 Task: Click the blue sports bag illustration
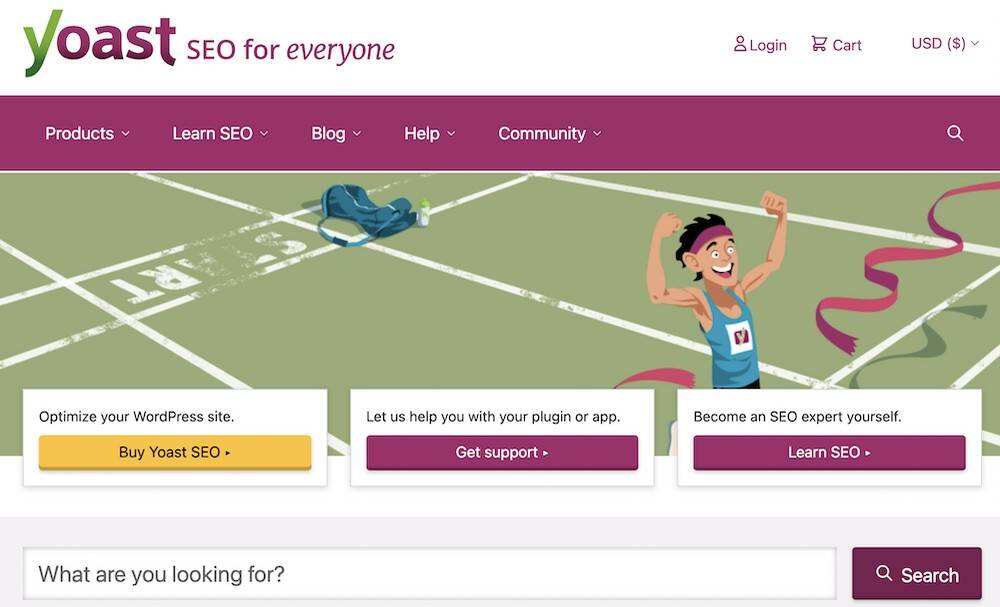click(x=365, y=212)
